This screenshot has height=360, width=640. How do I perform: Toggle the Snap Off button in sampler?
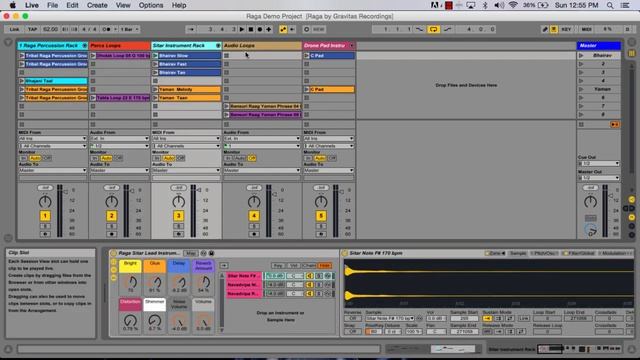click(x=352, y=332)
